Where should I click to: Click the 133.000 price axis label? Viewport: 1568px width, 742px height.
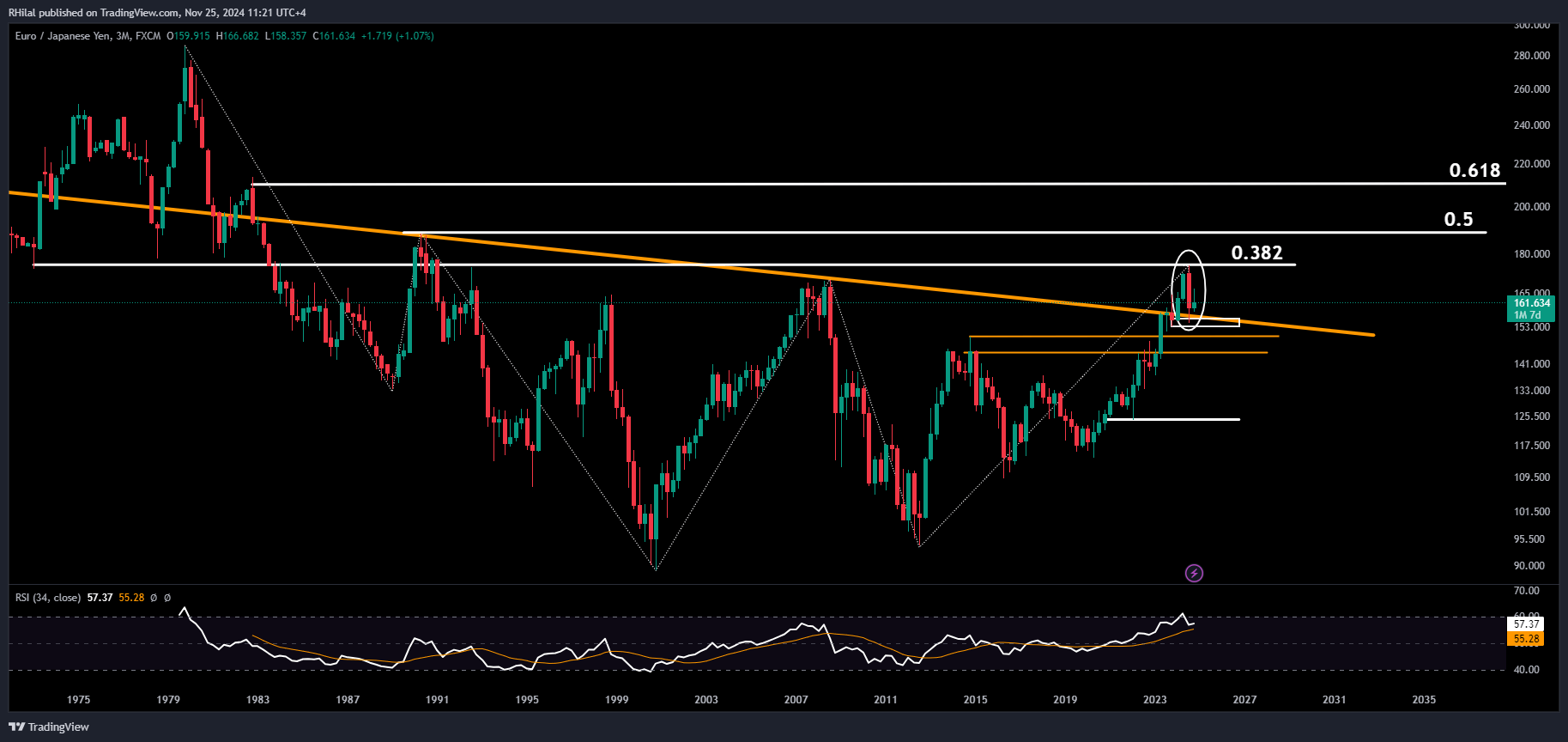1532,391
